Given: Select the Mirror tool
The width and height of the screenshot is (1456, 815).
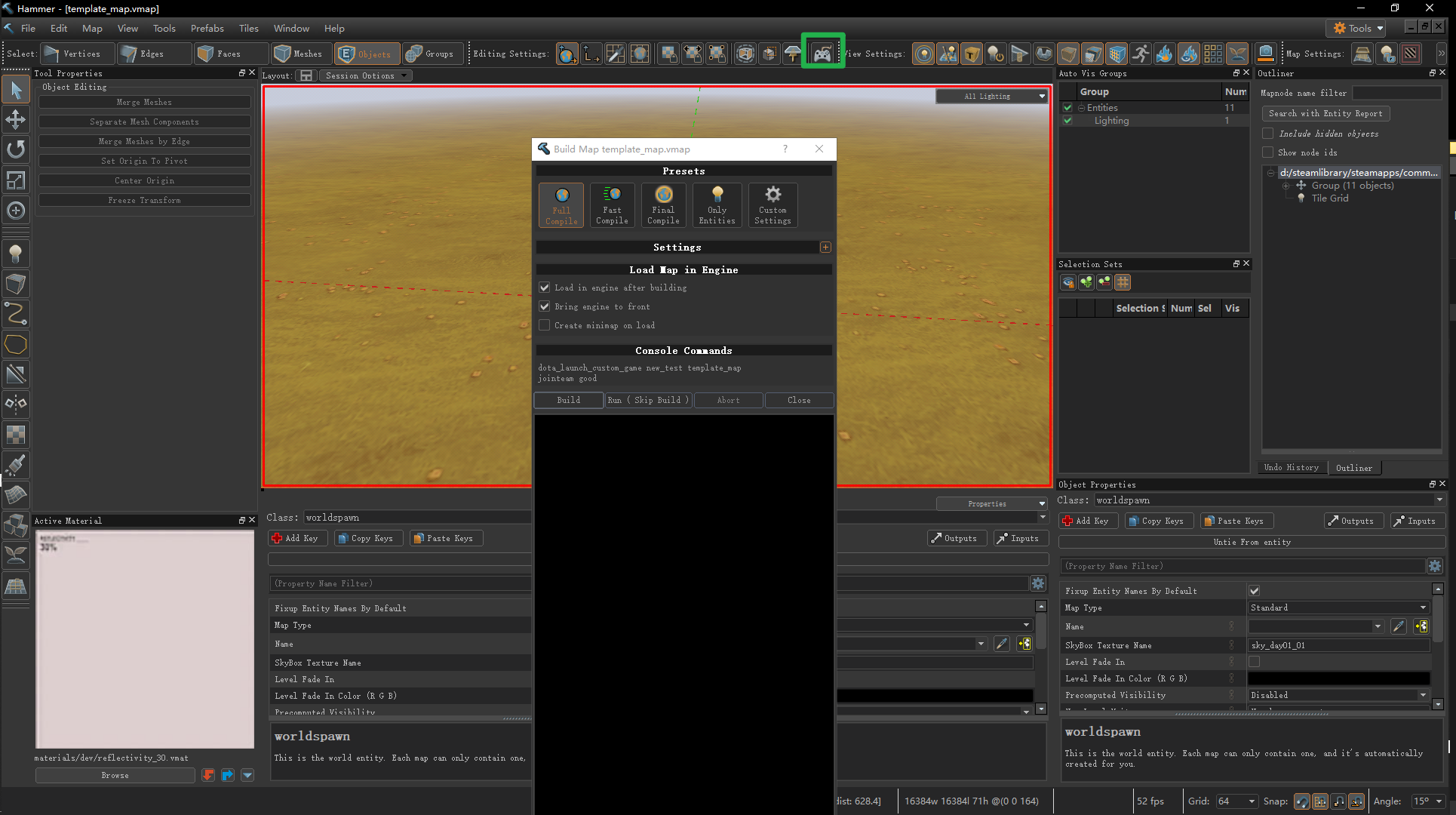Looking at the screenshot, I should tap(16, 404).
